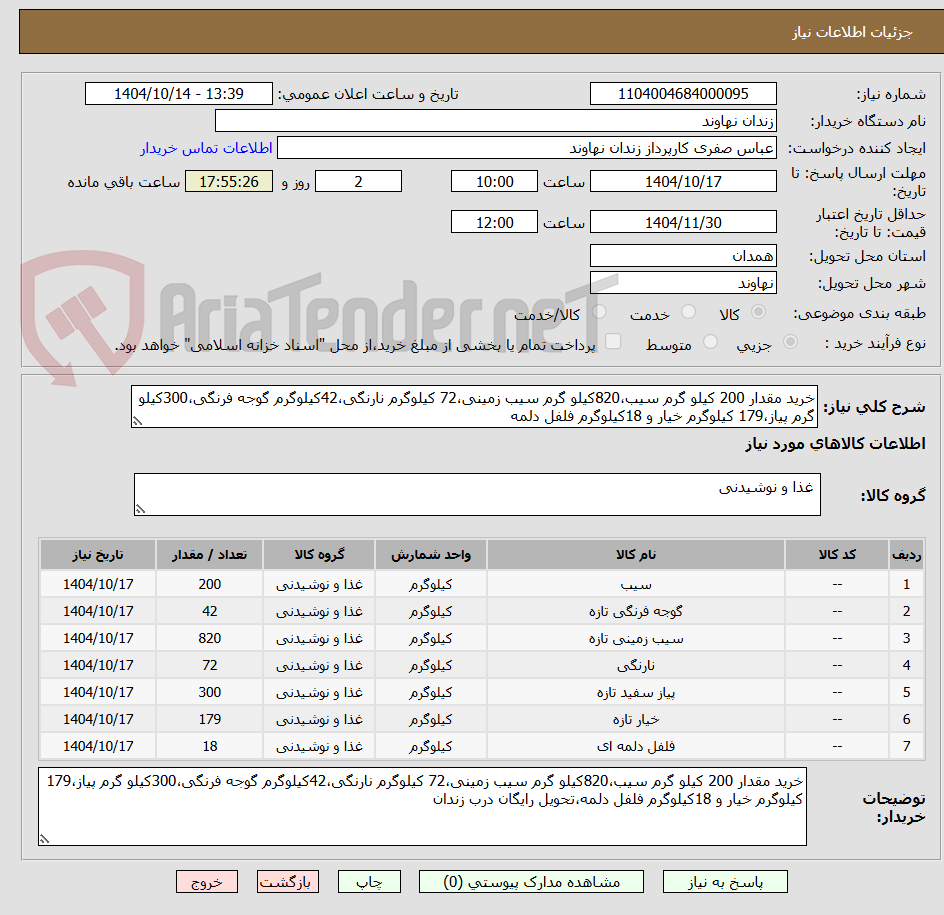Click price validity date 1404/11/30 field
Screen dimensions: 944x915
683,222
